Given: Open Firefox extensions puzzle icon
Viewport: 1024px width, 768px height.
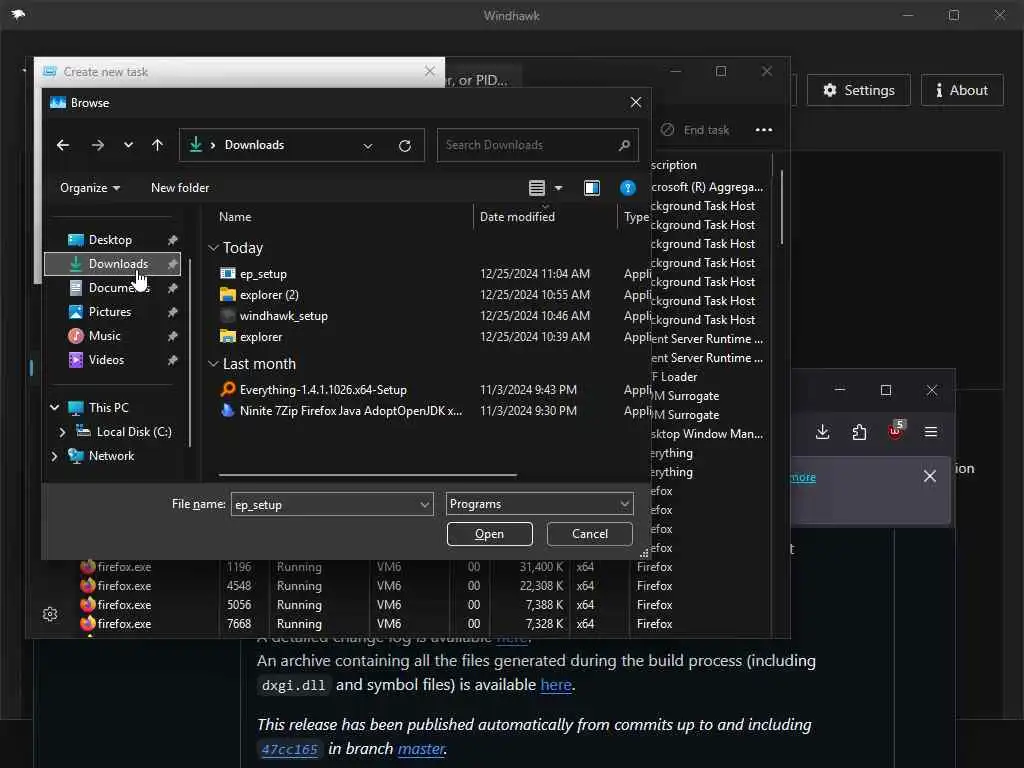Looking at the screenshot, I should point(859,432).
